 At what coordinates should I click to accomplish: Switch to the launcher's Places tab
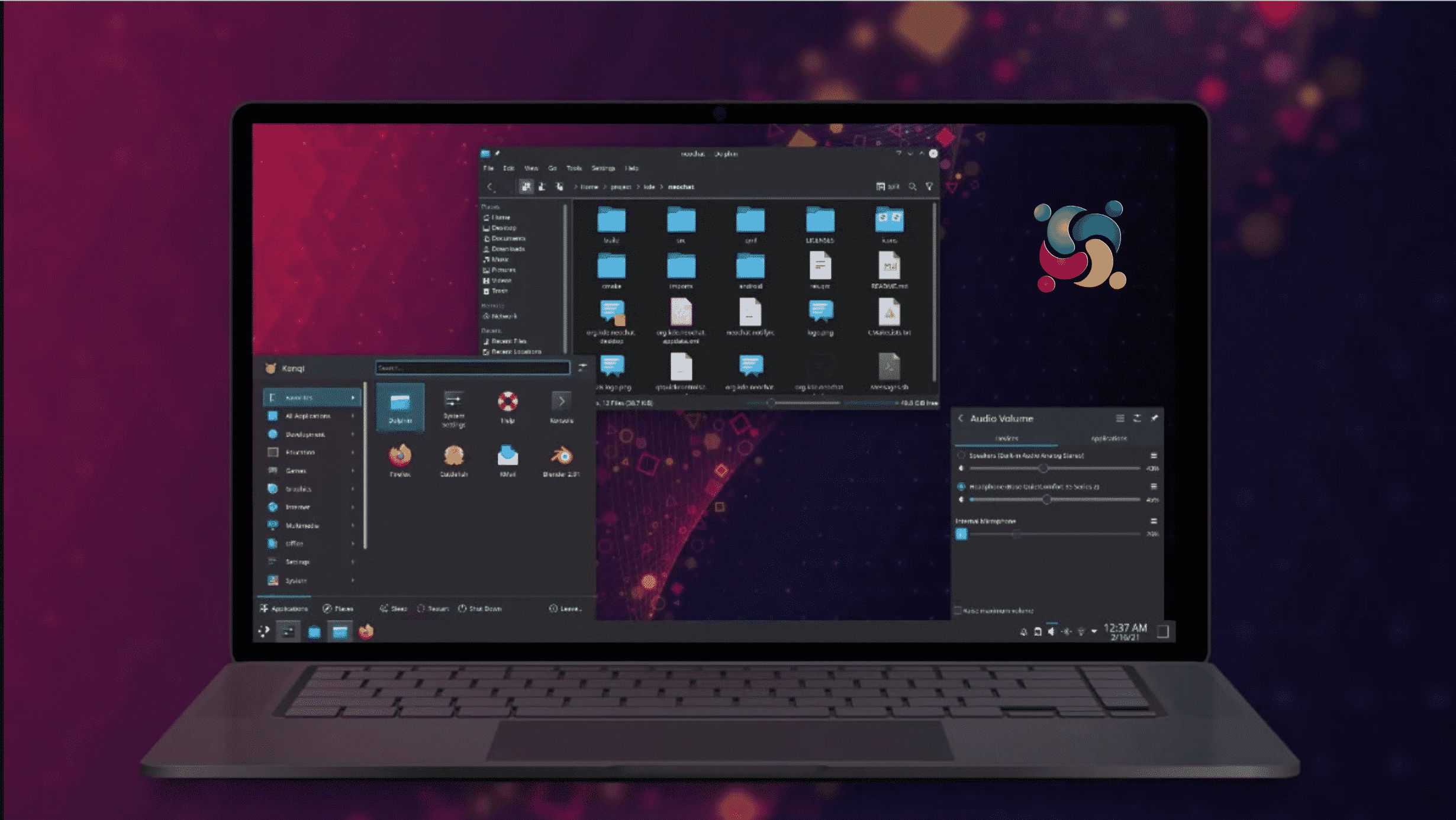tap(338, 608)
